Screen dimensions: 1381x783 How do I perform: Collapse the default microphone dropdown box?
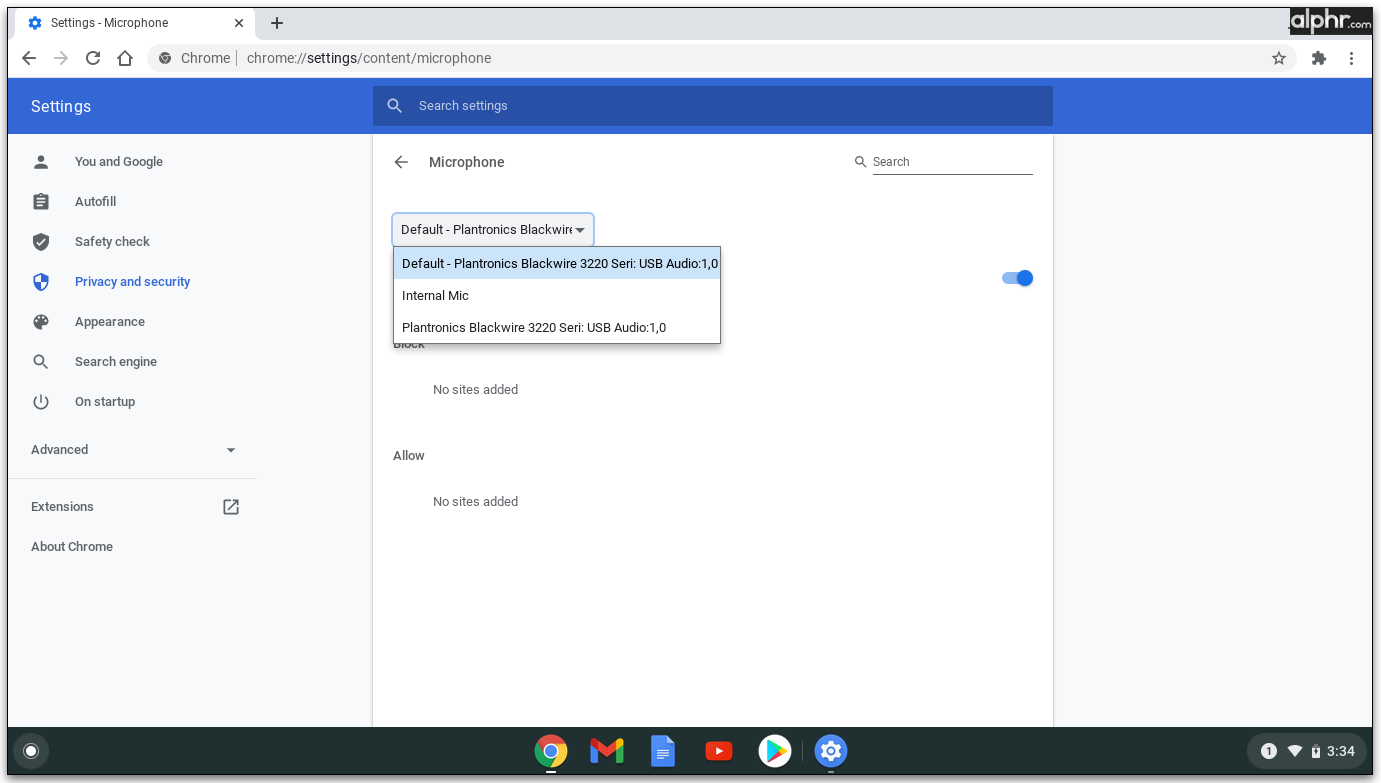tap(493, 230)
